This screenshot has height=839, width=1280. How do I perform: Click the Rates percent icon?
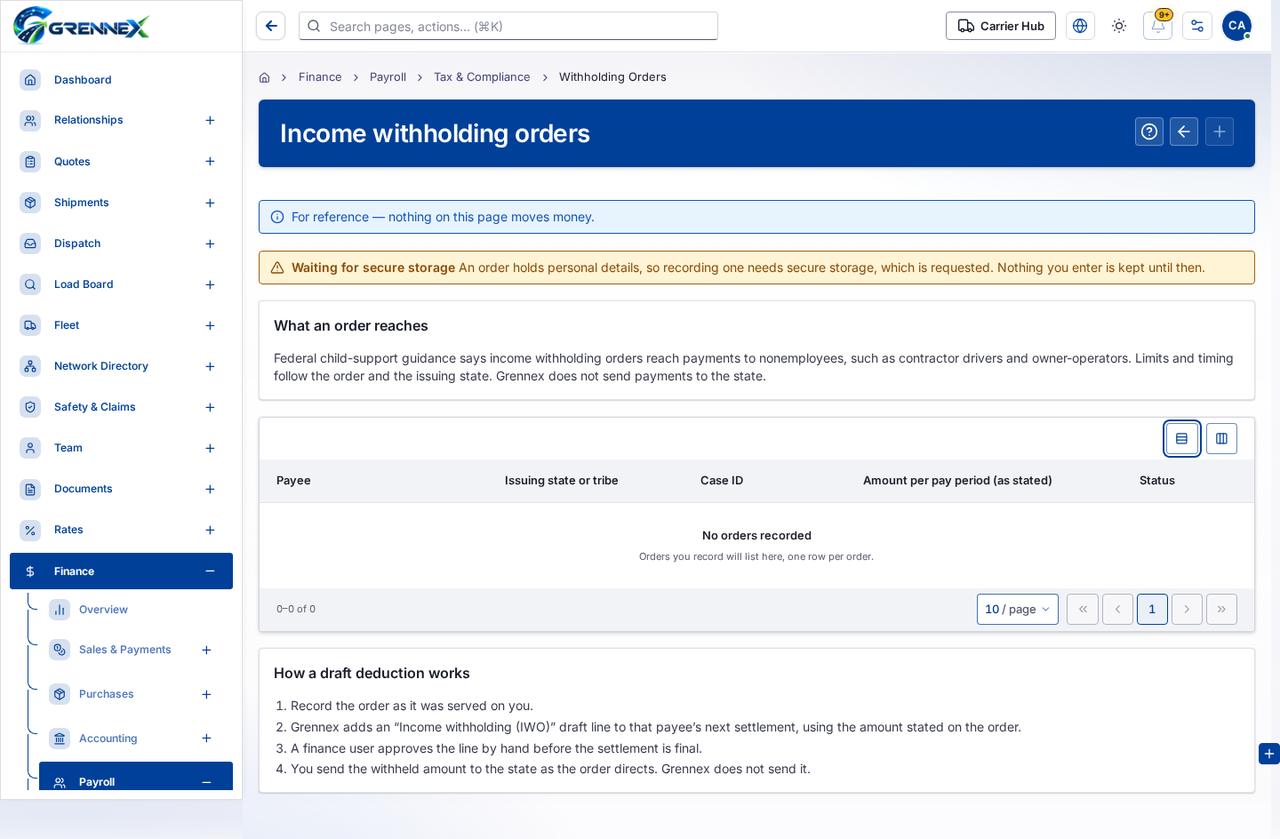[31, 530]
